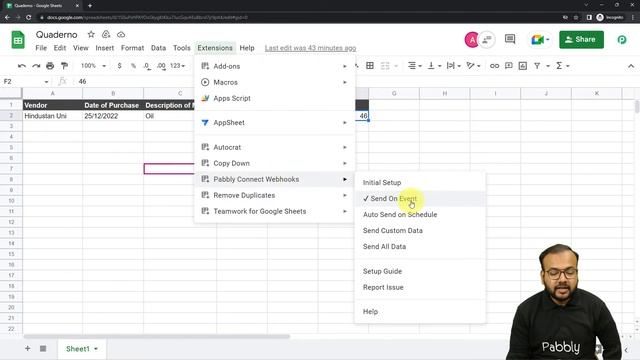This screenshot has height=360, width=640.
Task: Select cell 25/12/2022
Action: click(x=113, y=116)
